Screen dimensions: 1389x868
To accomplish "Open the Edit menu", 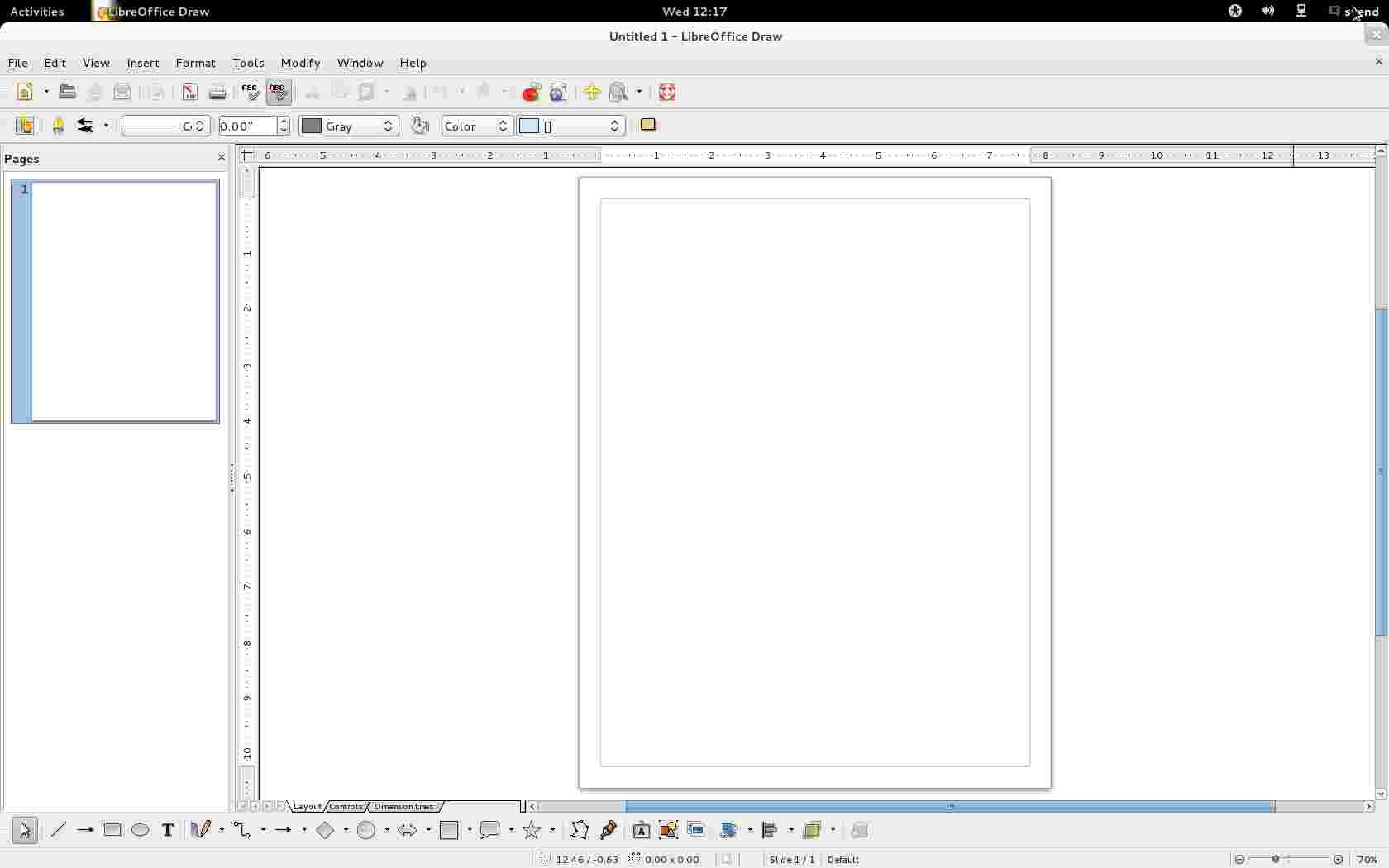I will point(55,63).
